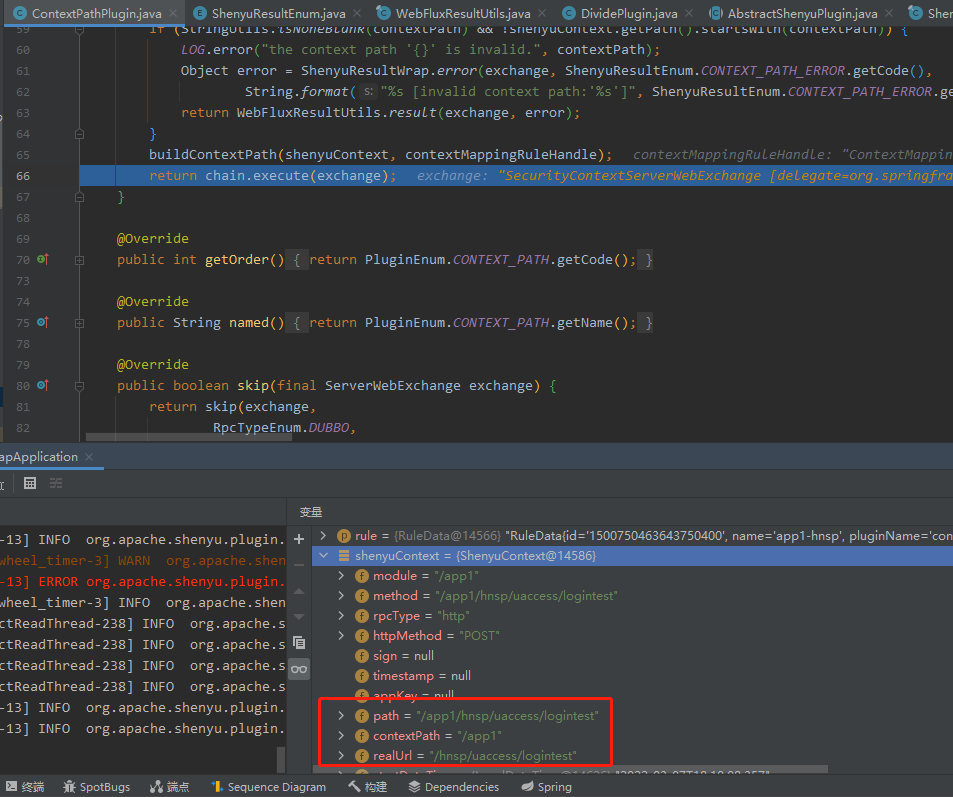
Task: Open the Dependencies tool window
Action: tap(454, 787)
